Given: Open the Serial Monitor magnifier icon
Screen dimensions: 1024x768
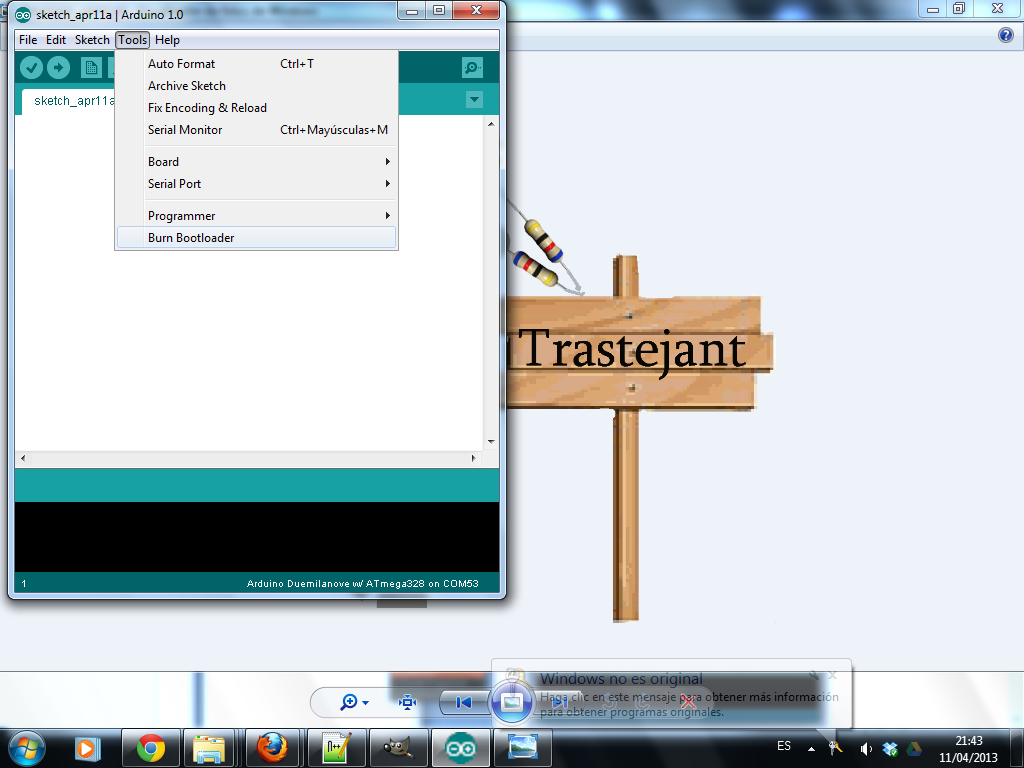Looking at the screenshot, I should click(x=472, y=67).
